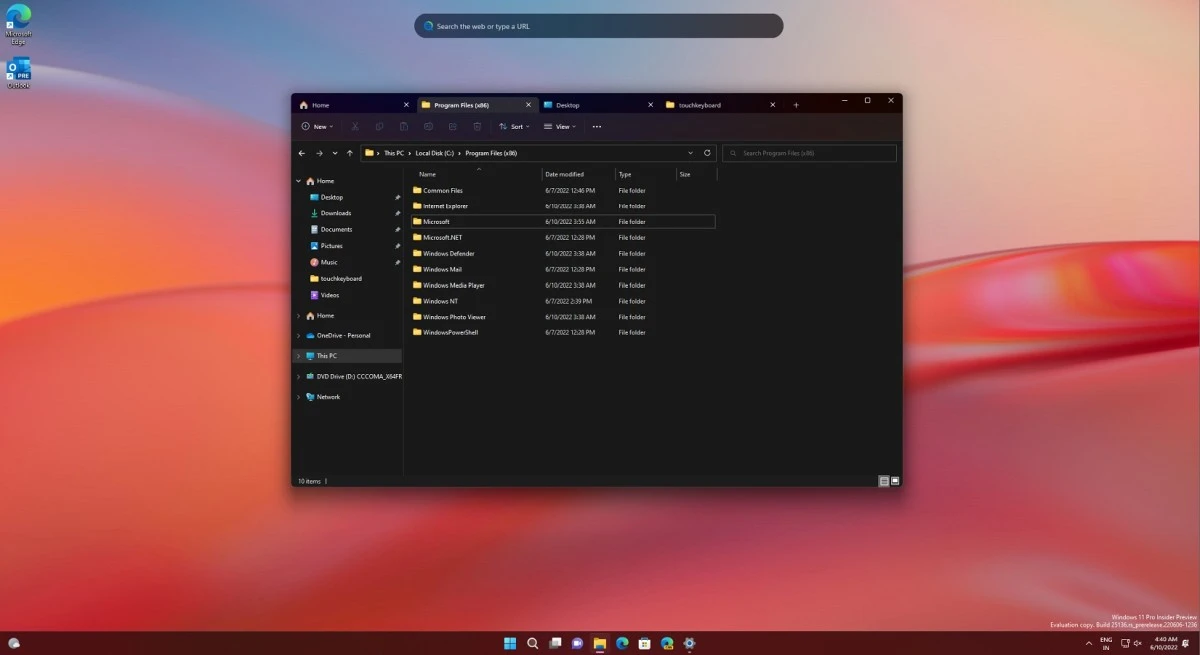Open the Sort dropdown menu

point(515,126)
